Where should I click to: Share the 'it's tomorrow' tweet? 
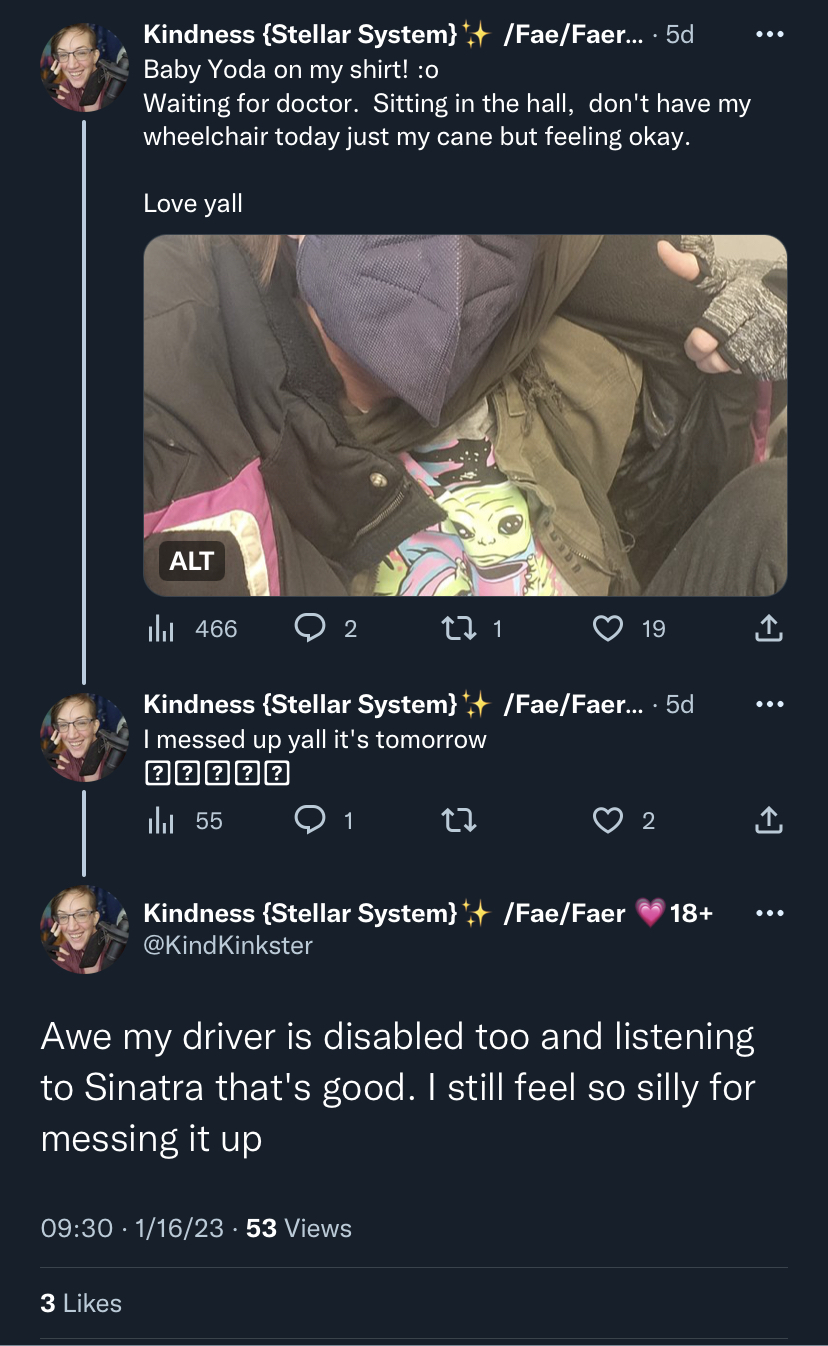coord(767,821)
